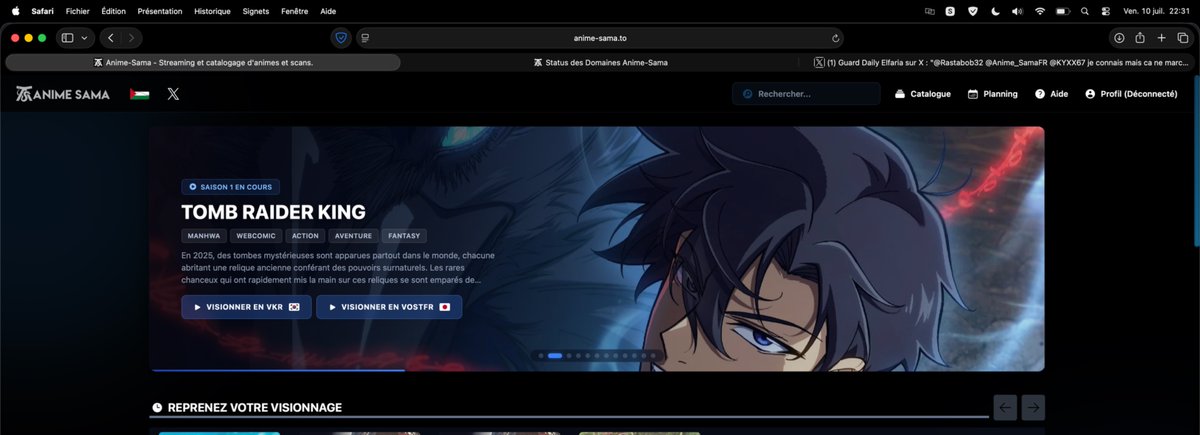Image resolution: width=1200 pixels, height=435 pixels.
Task: Click the active carousel slide indicator
Action: (555, 355)
